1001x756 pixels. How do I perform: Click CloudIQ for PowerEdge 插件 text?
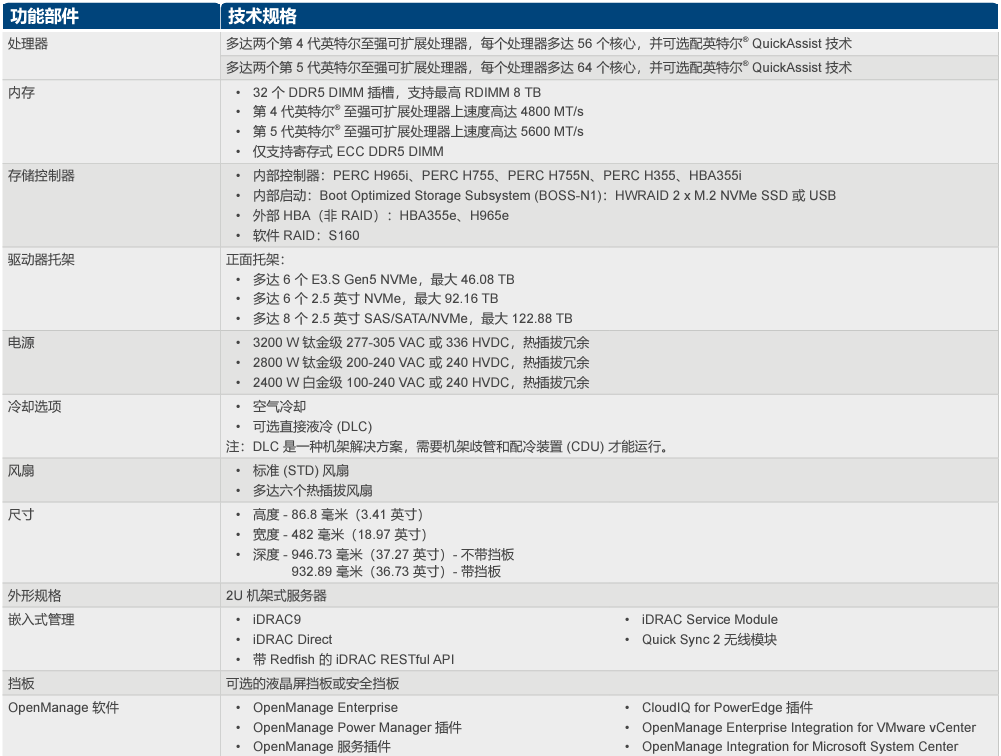point(727,707)
